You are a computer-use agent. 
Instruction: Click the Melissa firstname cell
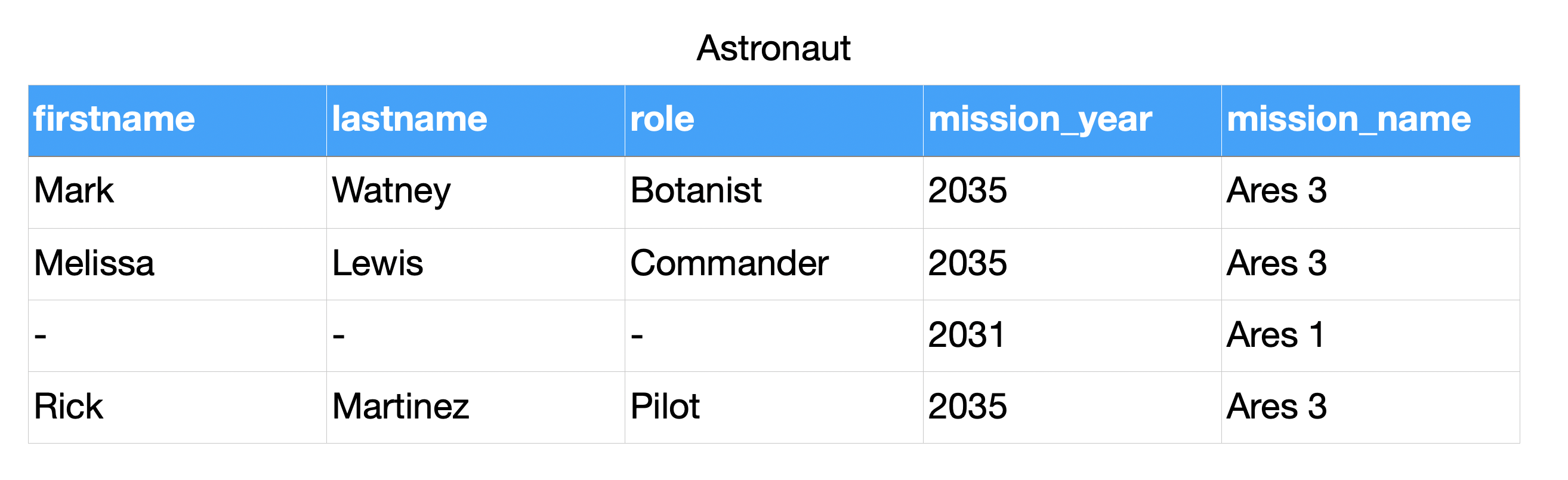tap(94, 264)
